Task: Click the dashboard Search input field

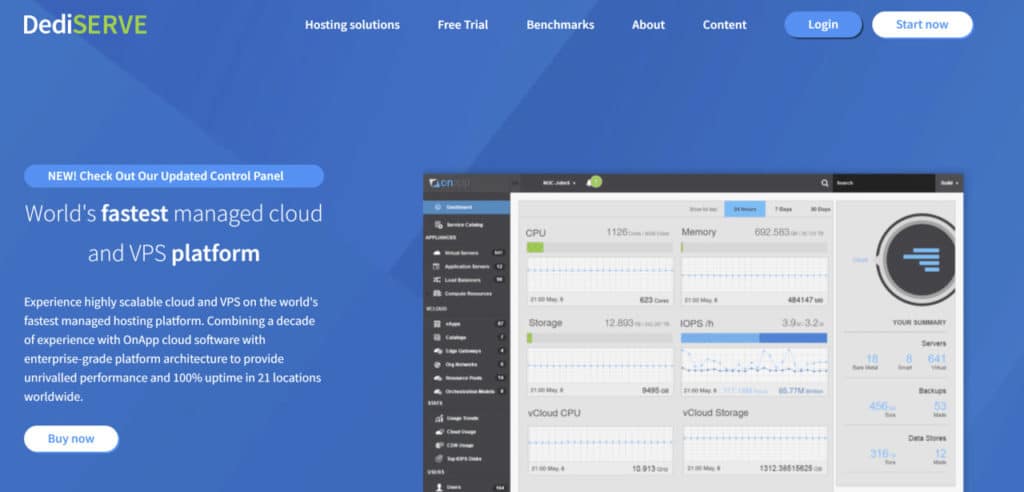Action: [x=882, y=183]
